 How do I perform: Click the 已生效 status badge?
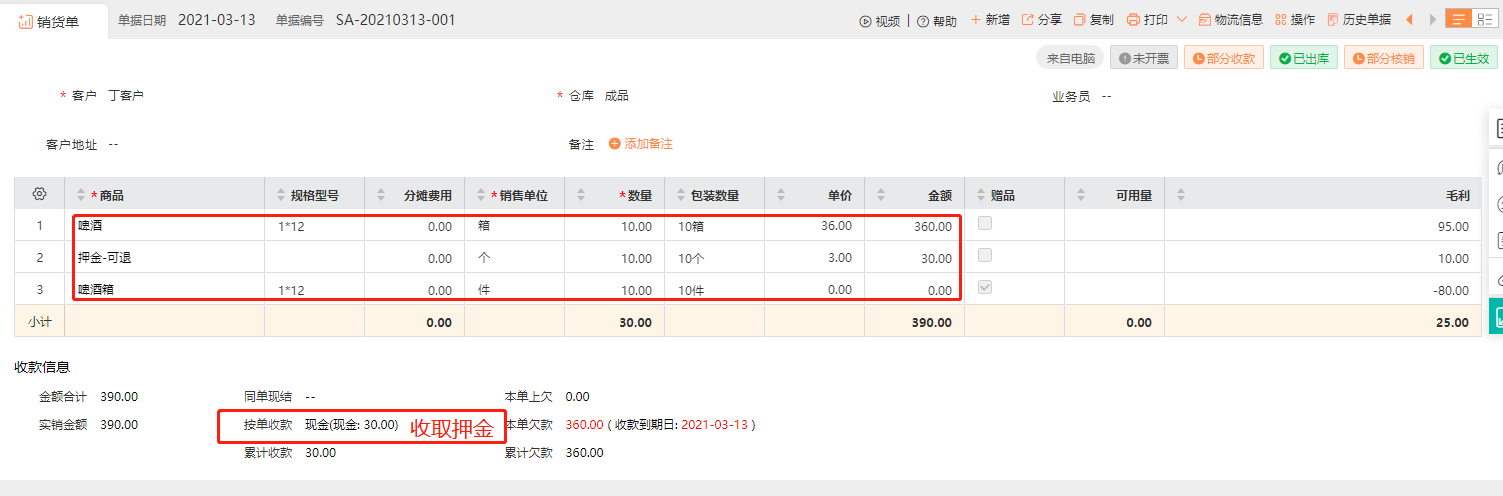pyautogui.click(x=1464, y=58)
